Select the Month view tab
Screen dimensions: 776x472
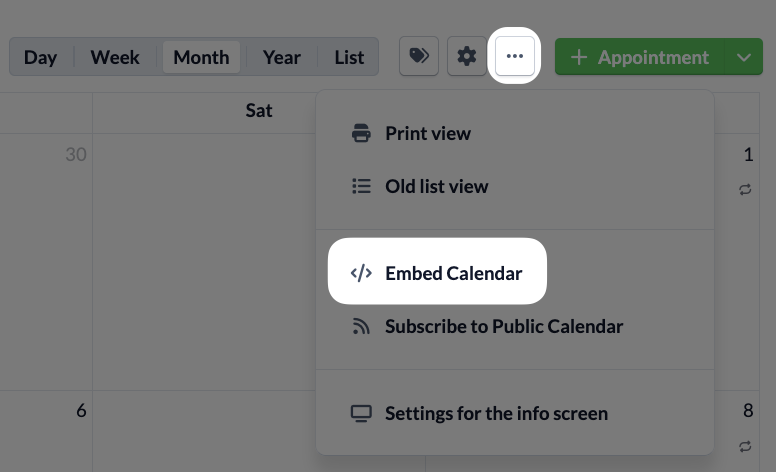coord(201,57)
